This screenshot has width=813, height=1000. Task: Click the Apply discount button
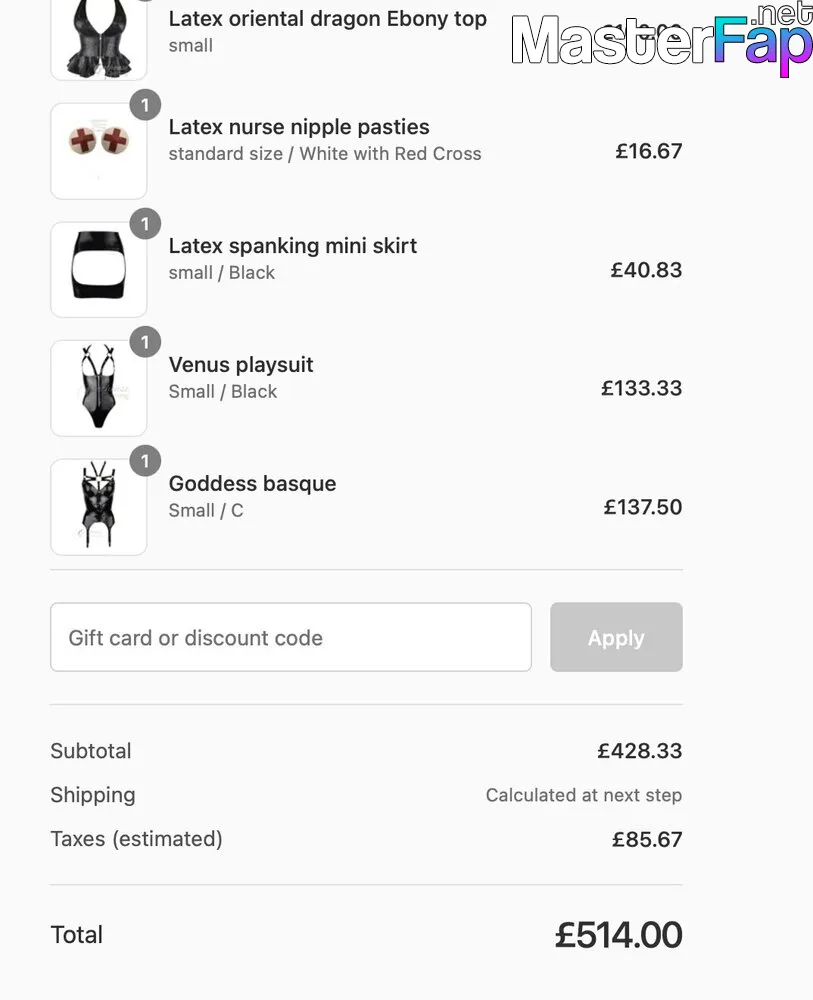[616, 637]
